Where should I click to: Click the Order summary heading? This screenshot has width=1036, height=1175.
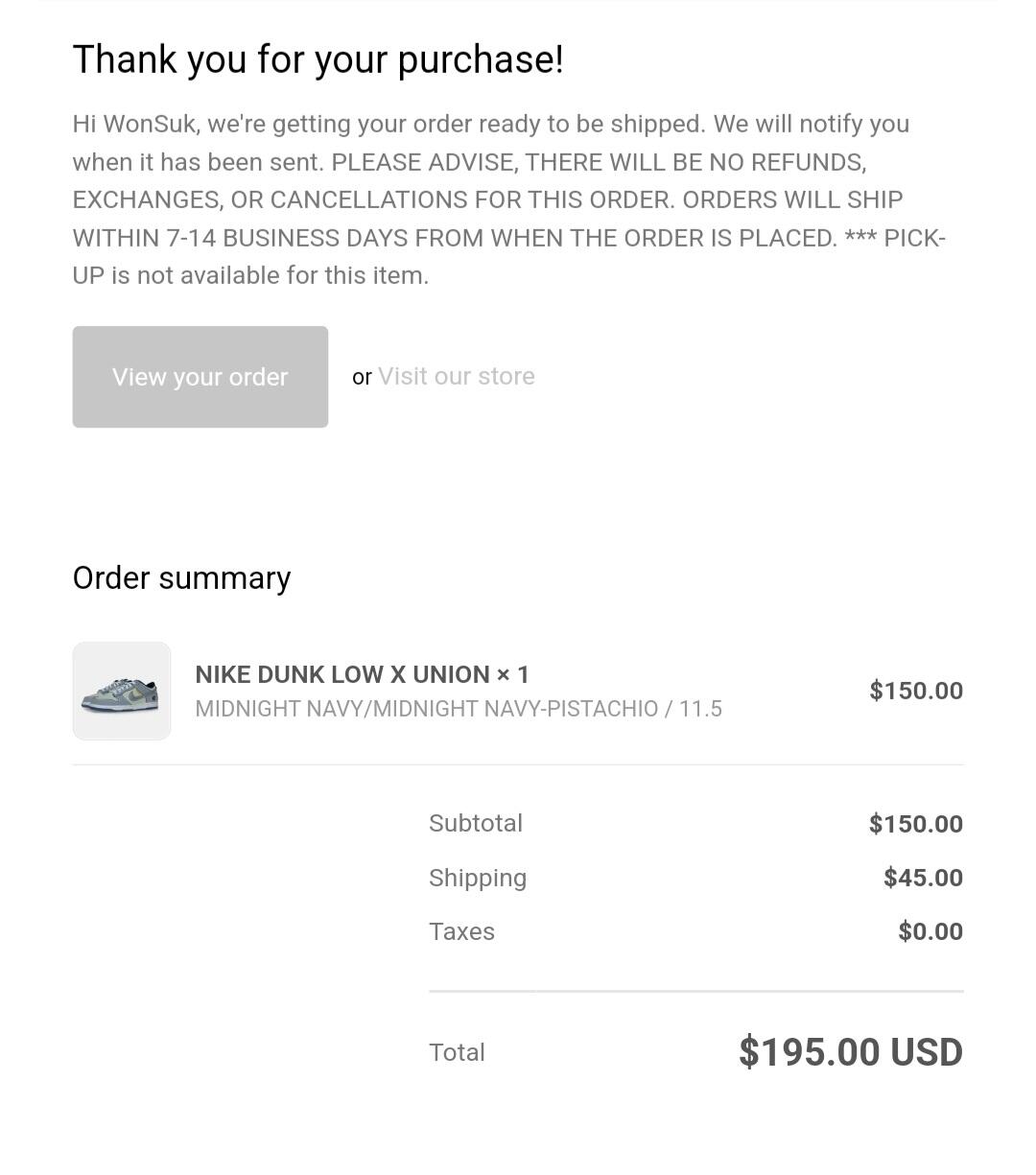click(x=181, y=578)
